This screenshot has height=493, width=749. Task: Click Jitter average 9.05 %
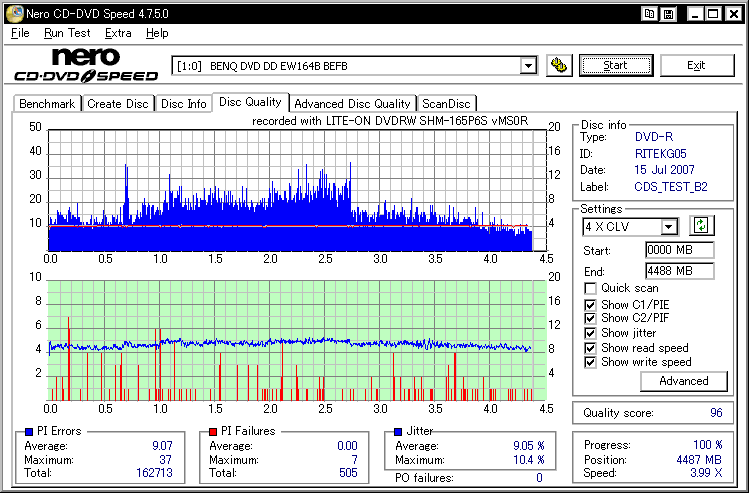pyautogui.click(x=529, y=446)
